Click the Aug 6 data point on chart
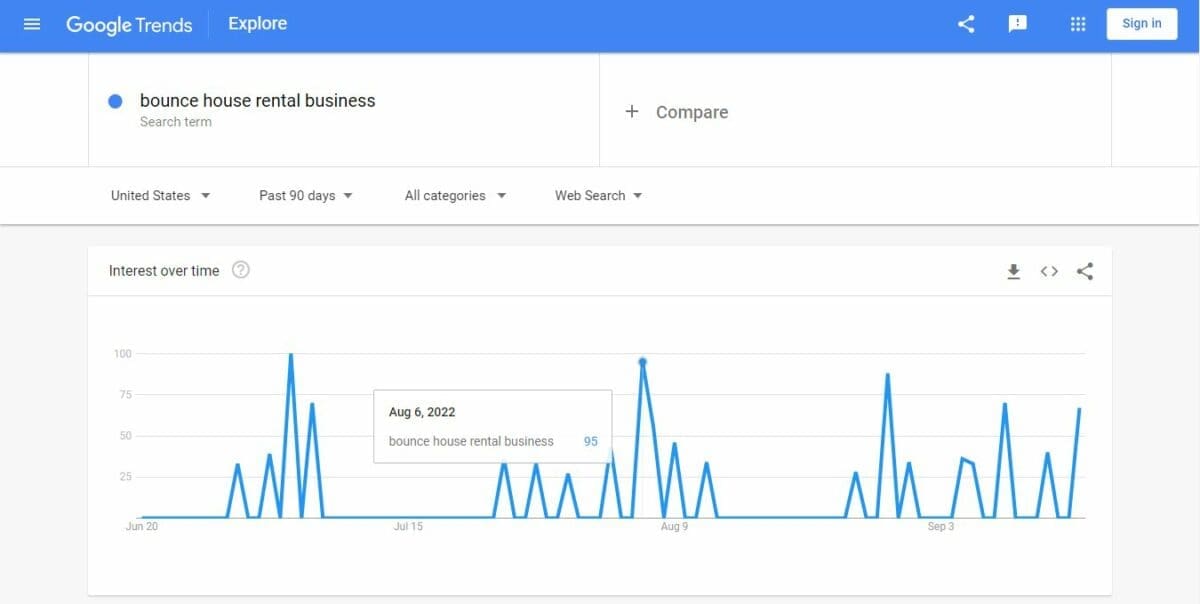Image resolution: width=1200 pixels, height=604 pixels. pos(641,360)
